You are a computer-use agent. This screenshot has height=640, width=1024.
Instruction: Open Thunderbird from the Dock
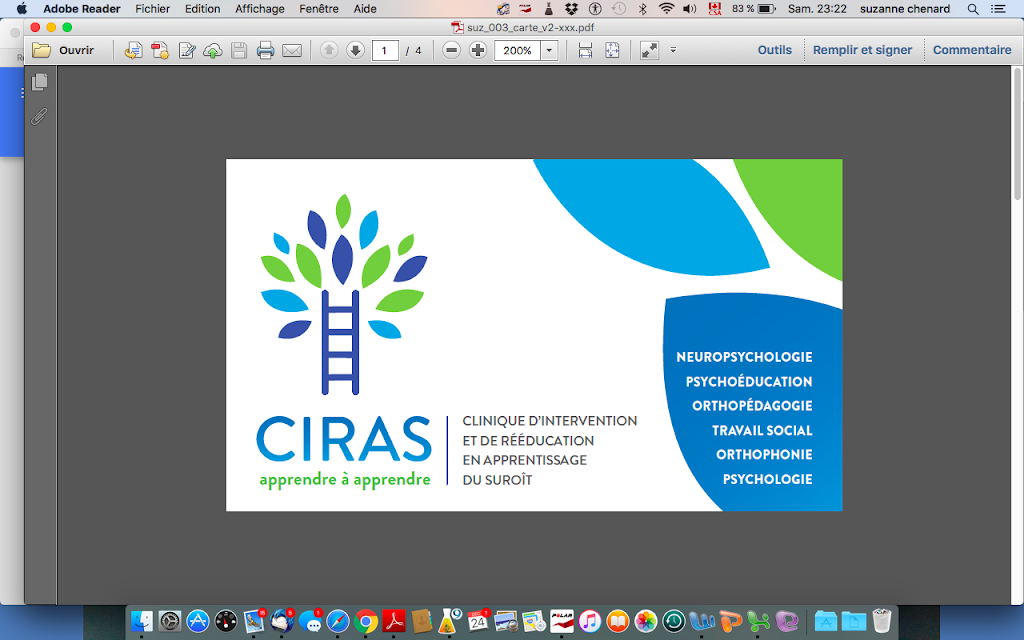tap(282, 621)
